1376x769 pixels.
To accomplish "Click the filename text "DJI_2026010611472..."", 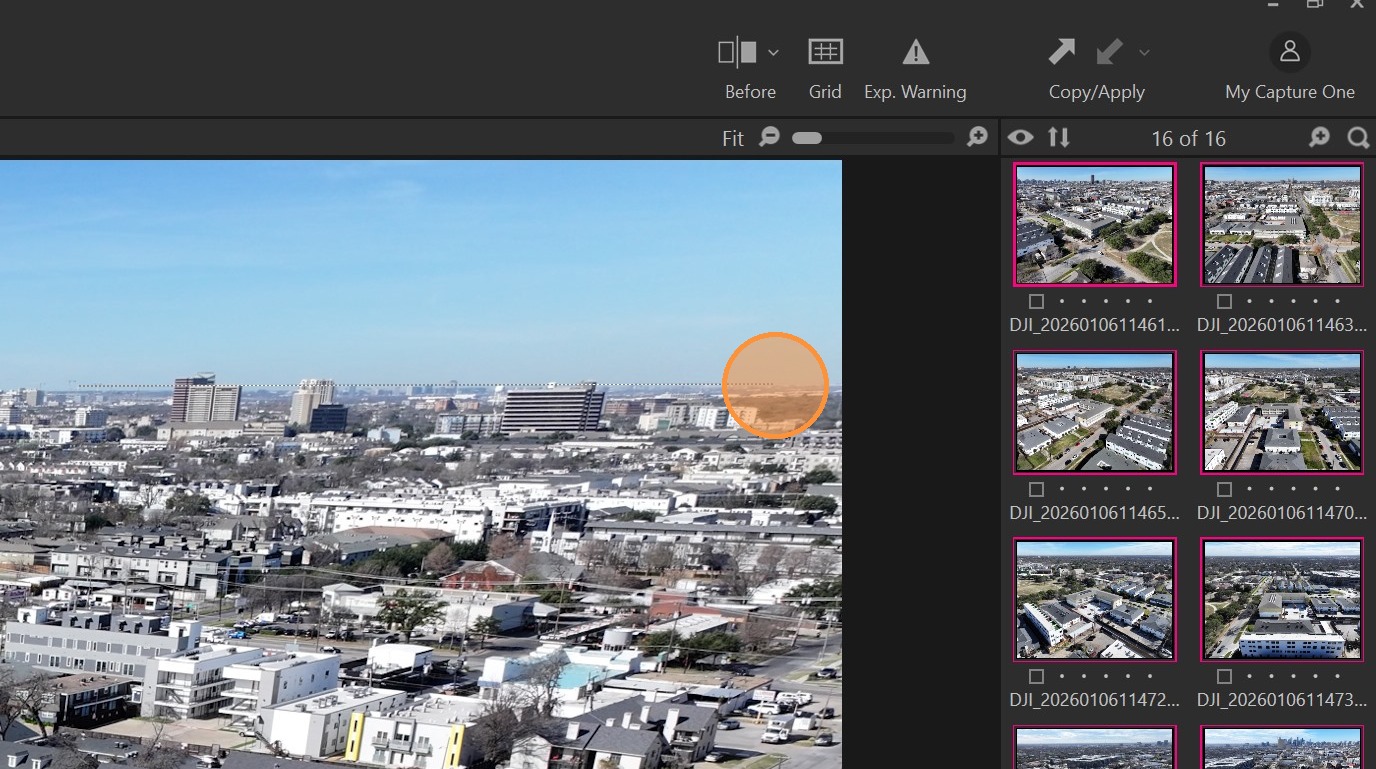I will (x=1095, y=700).
